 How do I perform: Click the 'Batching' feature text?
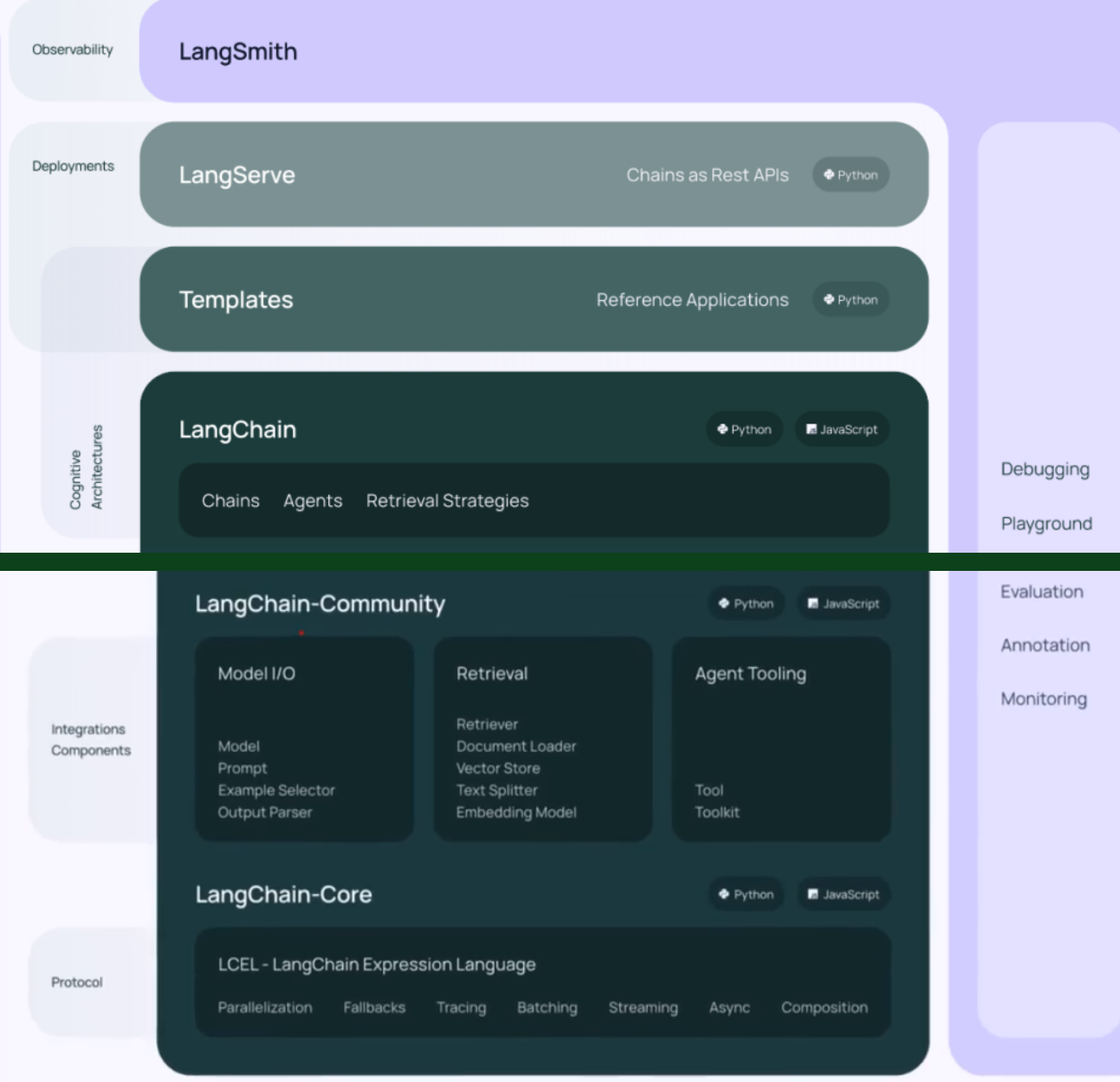point(547,1007)
